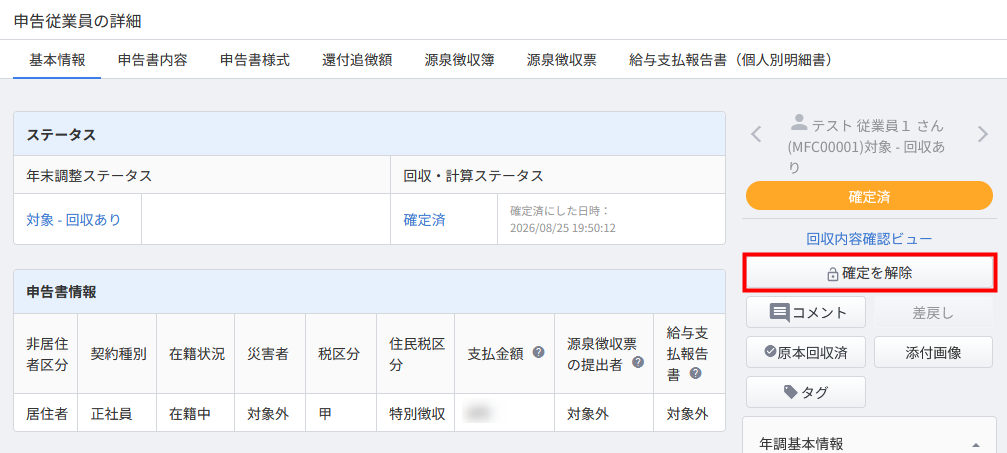The width and height of the screenshot is (1007, 453).
Task: Open 給与支払報告書（個人別明細書） tab
Action: tap(731, 60)
